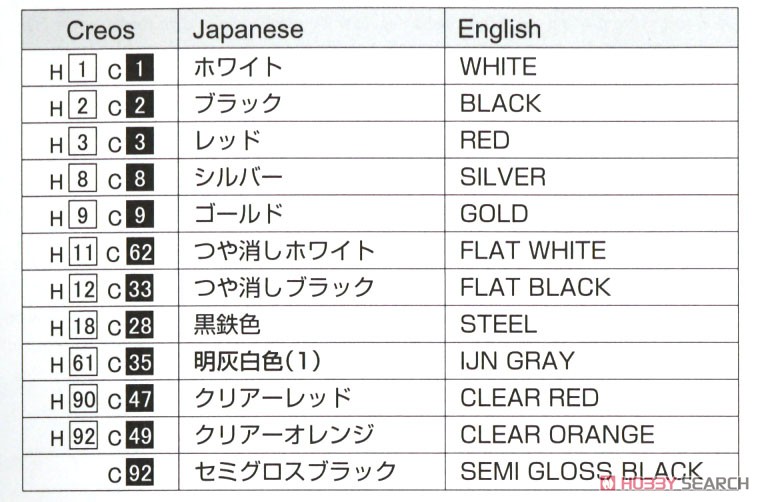The height and width of the screenshot is (502, 760).
Task: Click the H 90 outlined code box
Action: pyautogui.click(x=83, y=399)
